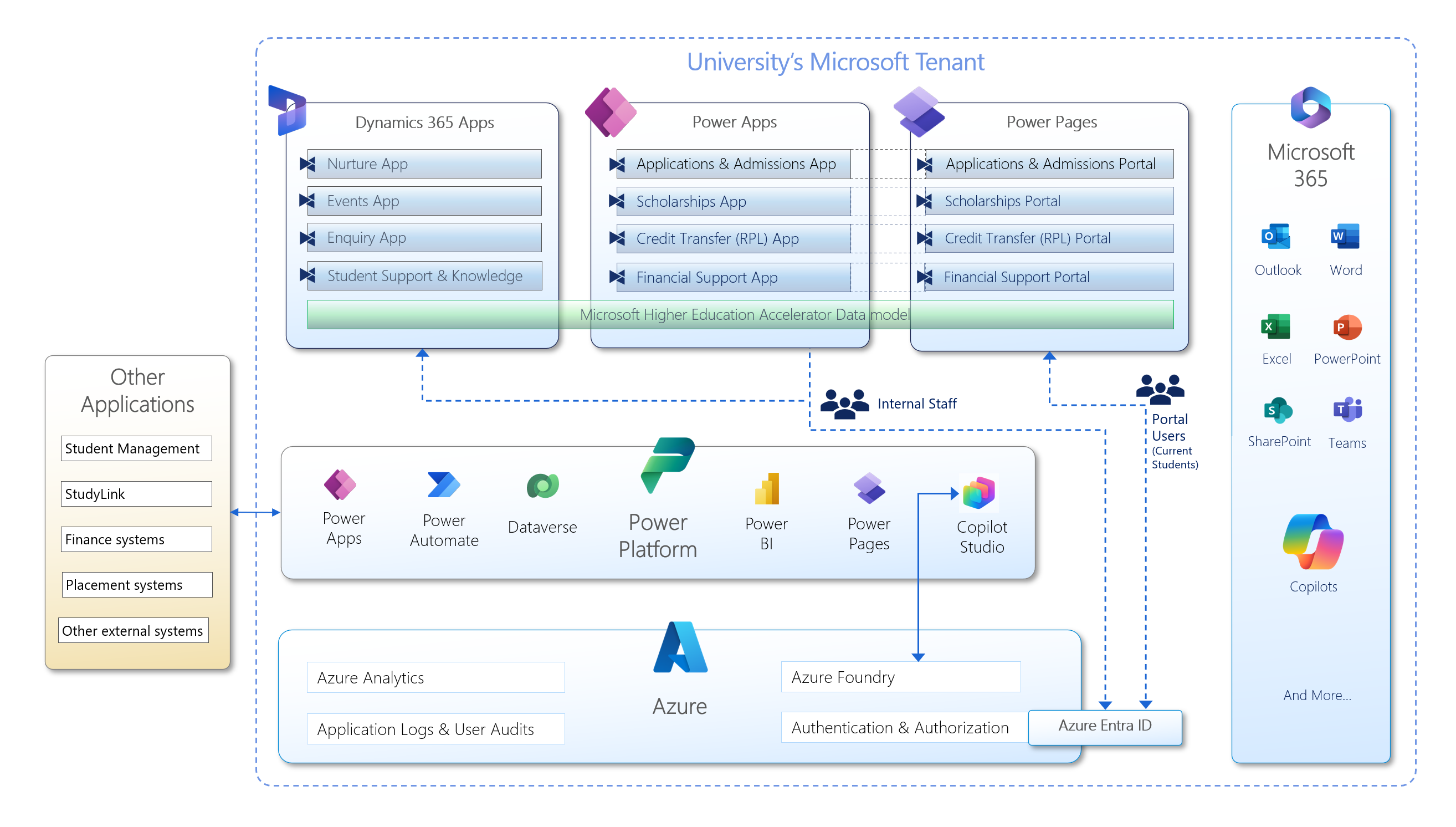Select Credit Transfer (RPL) Portal box
This screenshot has height=827, width=1456.
pos(1048,238)
